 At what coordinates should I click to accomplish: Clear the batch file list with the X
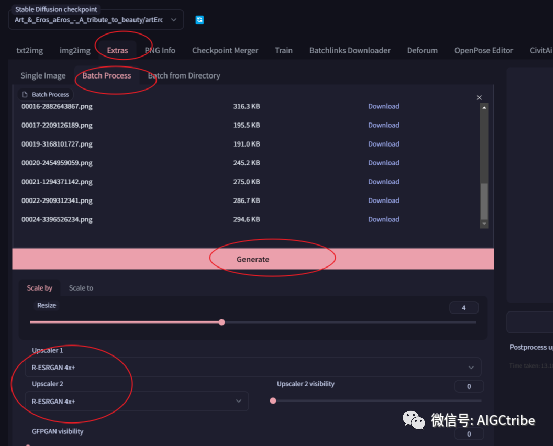pos(479,97)
